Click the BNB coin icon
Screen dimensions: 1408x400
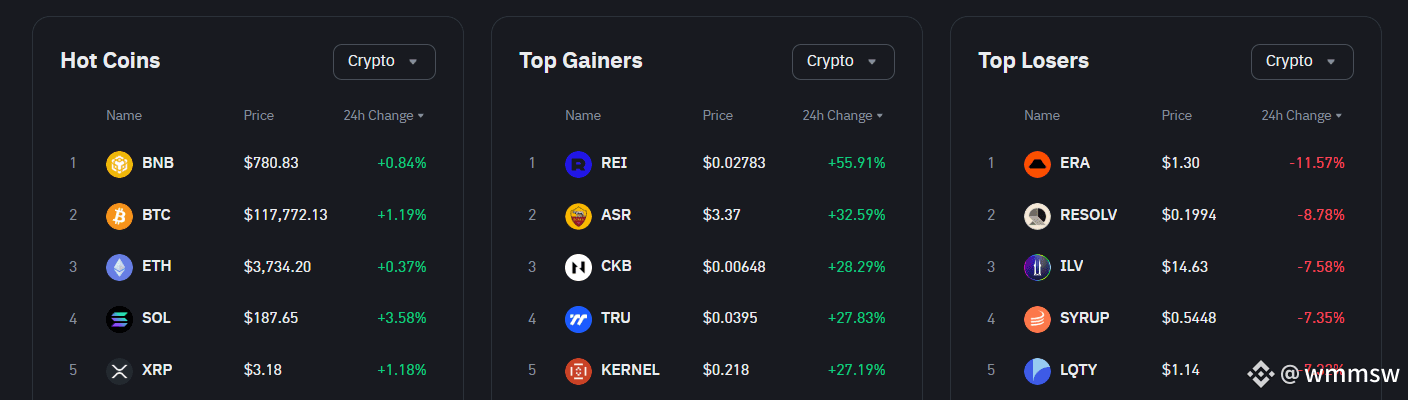[x=119, y=163]
